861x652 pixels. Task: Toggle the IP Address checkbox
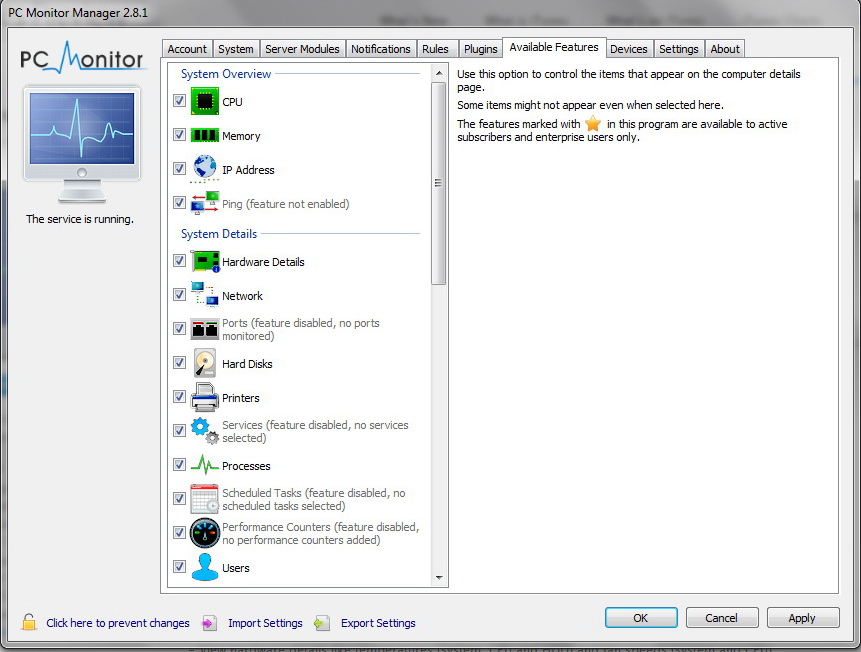tap(179, 169)
